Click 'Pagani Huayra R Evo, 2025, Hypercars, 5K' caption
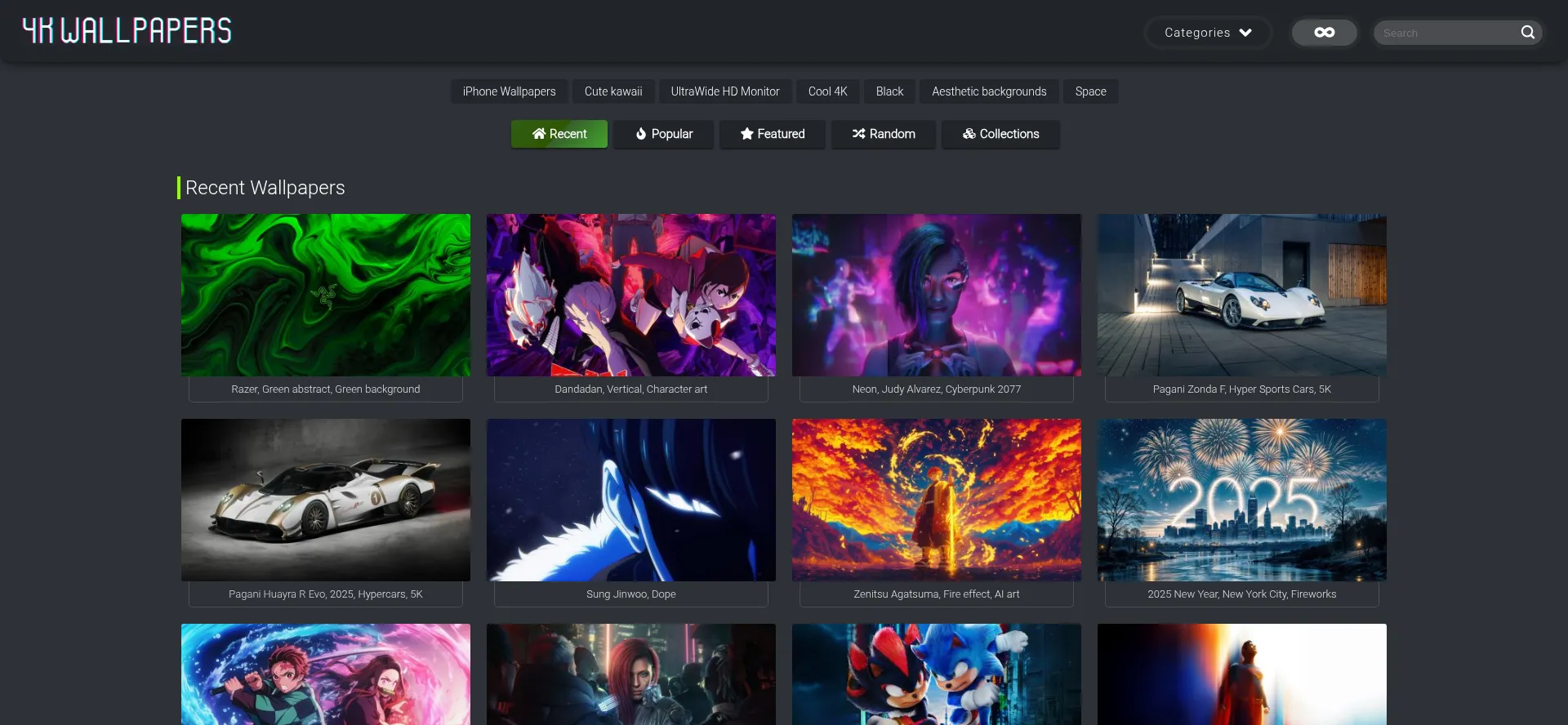1568x725 pixels. [326, 594]
